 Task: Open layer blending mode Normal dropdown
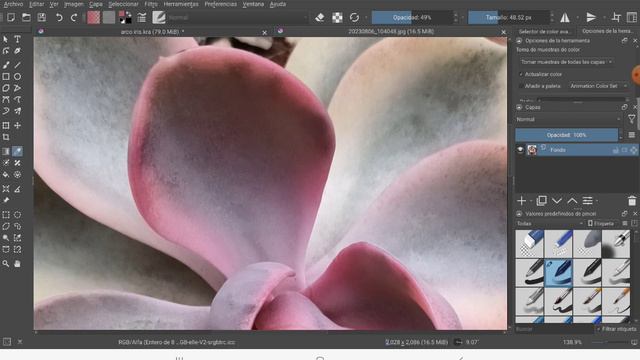tap(568, 119)
